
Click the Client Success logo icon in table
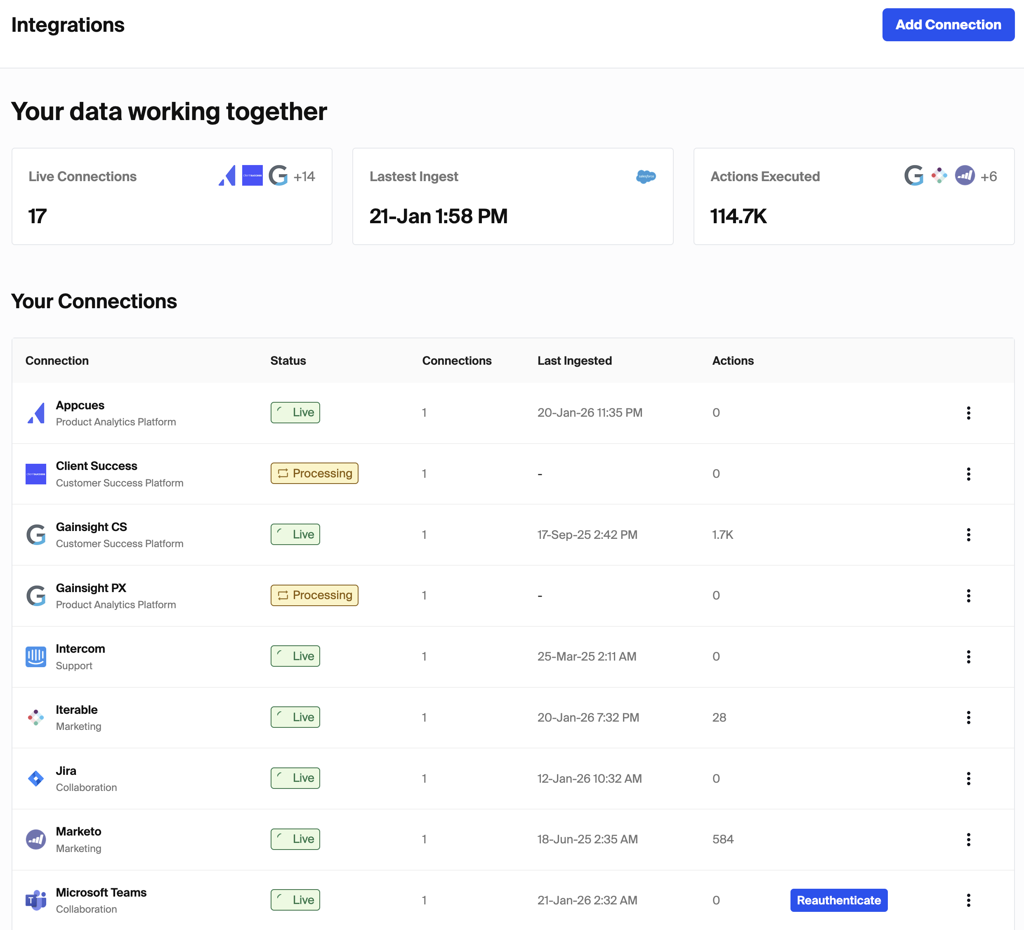point(36,474)
